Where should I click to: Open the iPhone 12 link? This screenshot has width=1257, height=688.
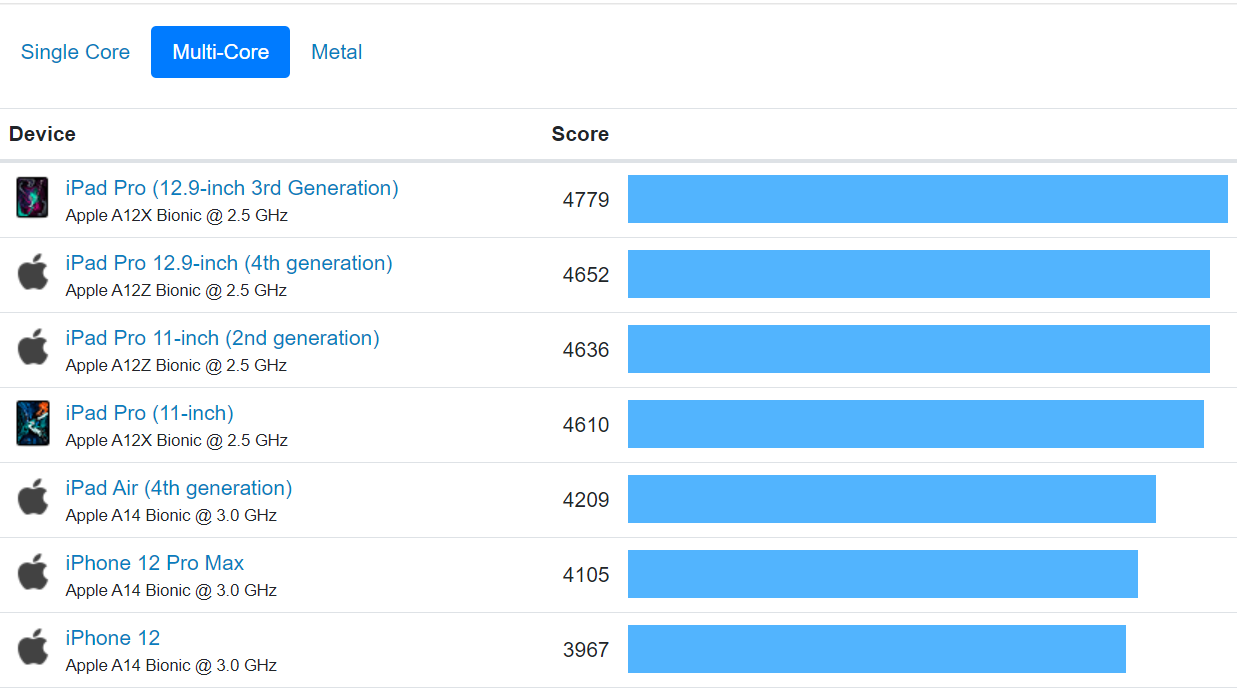[x=113, y=638]
